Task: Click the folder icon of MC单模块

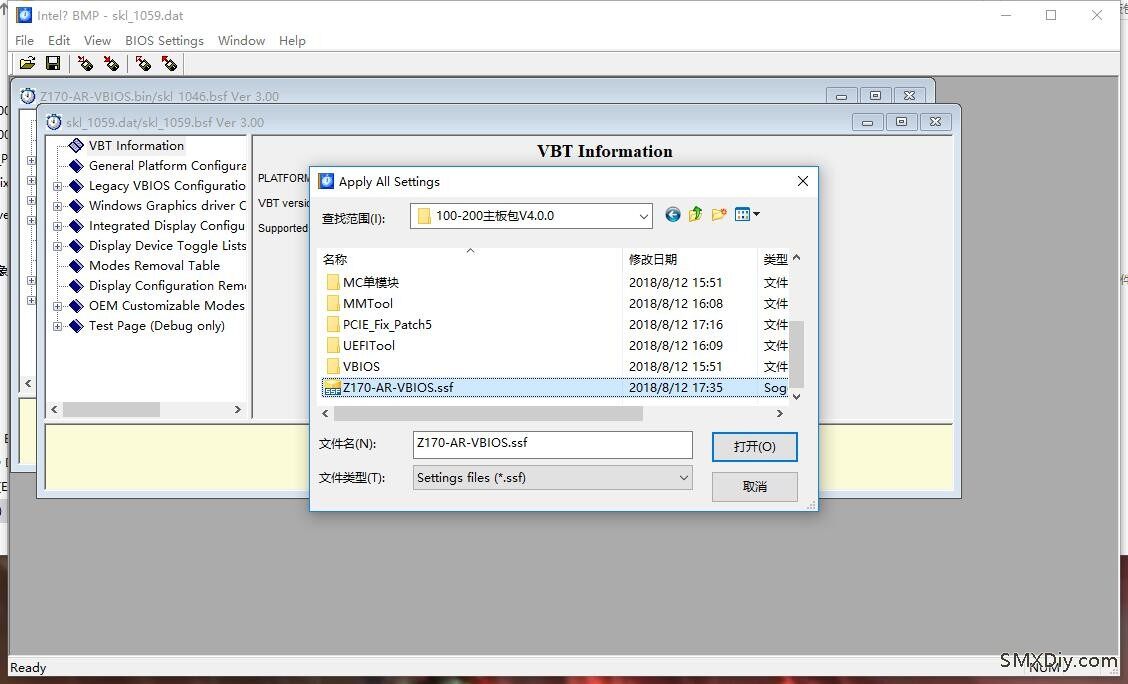Action: pyautogui.click(x=332, y=282)
